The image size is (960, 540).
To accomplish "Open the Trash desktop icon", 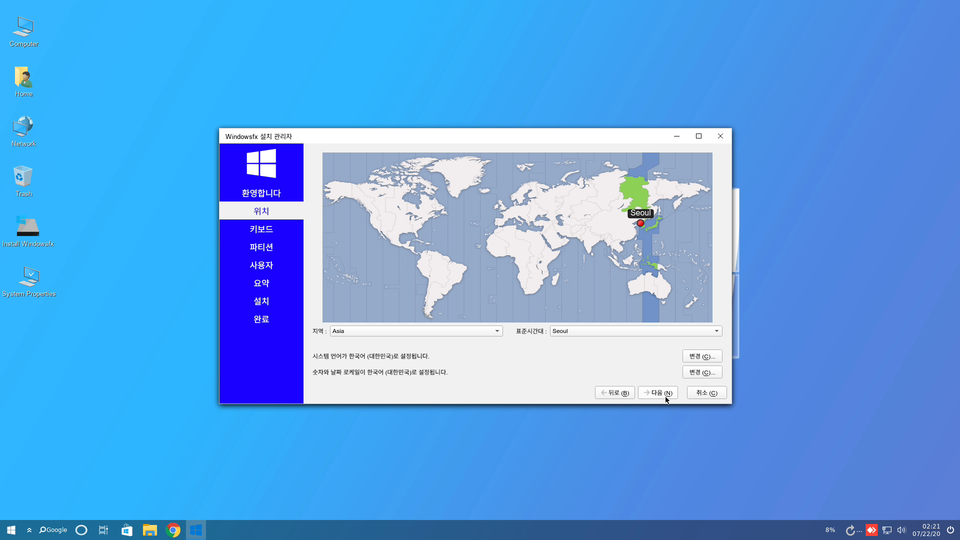I will (24, 181).
